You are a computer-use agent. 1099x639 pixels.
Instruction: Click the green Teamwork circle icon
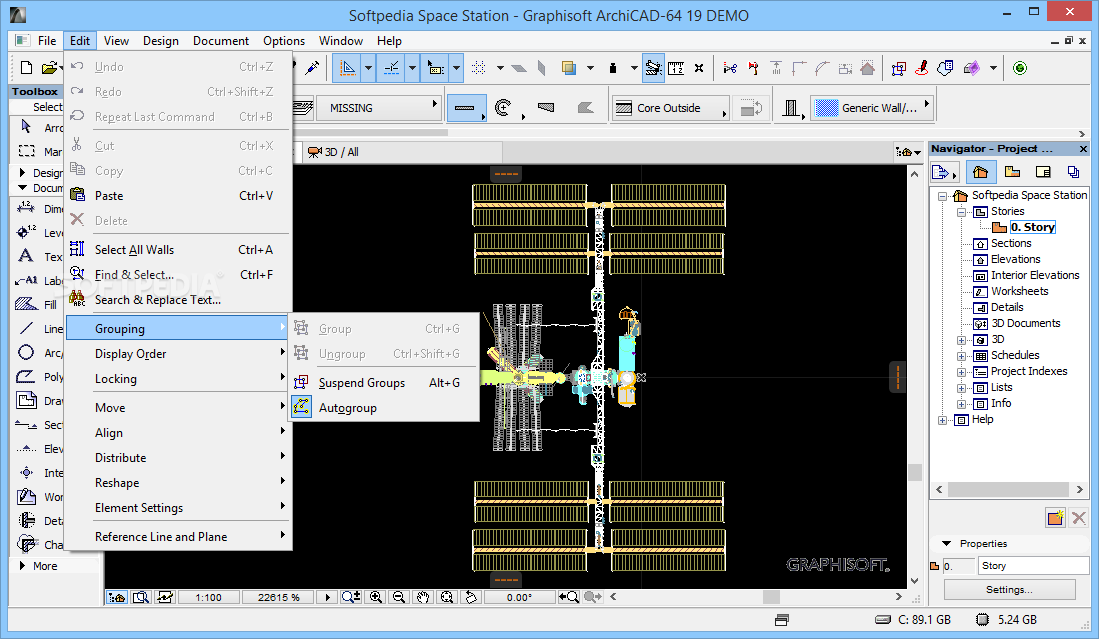point(1020,68)
